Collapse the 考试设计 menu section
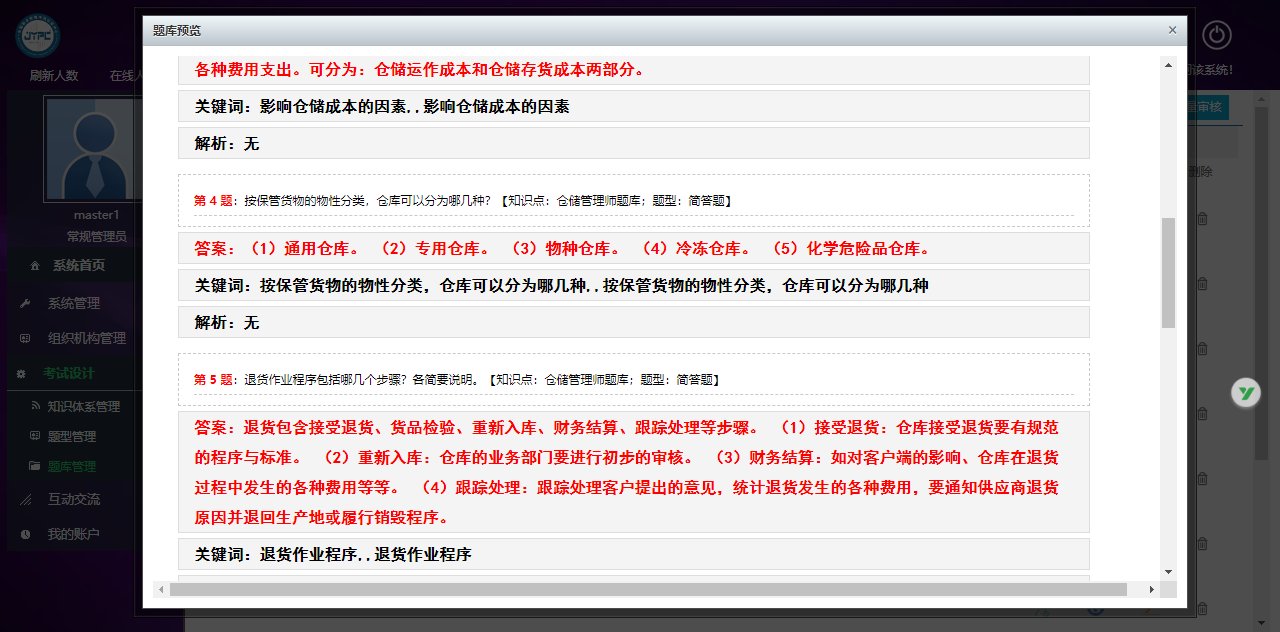Viewport: 1280px width, 632px height. pyautogui.click(x=68, y=373)
